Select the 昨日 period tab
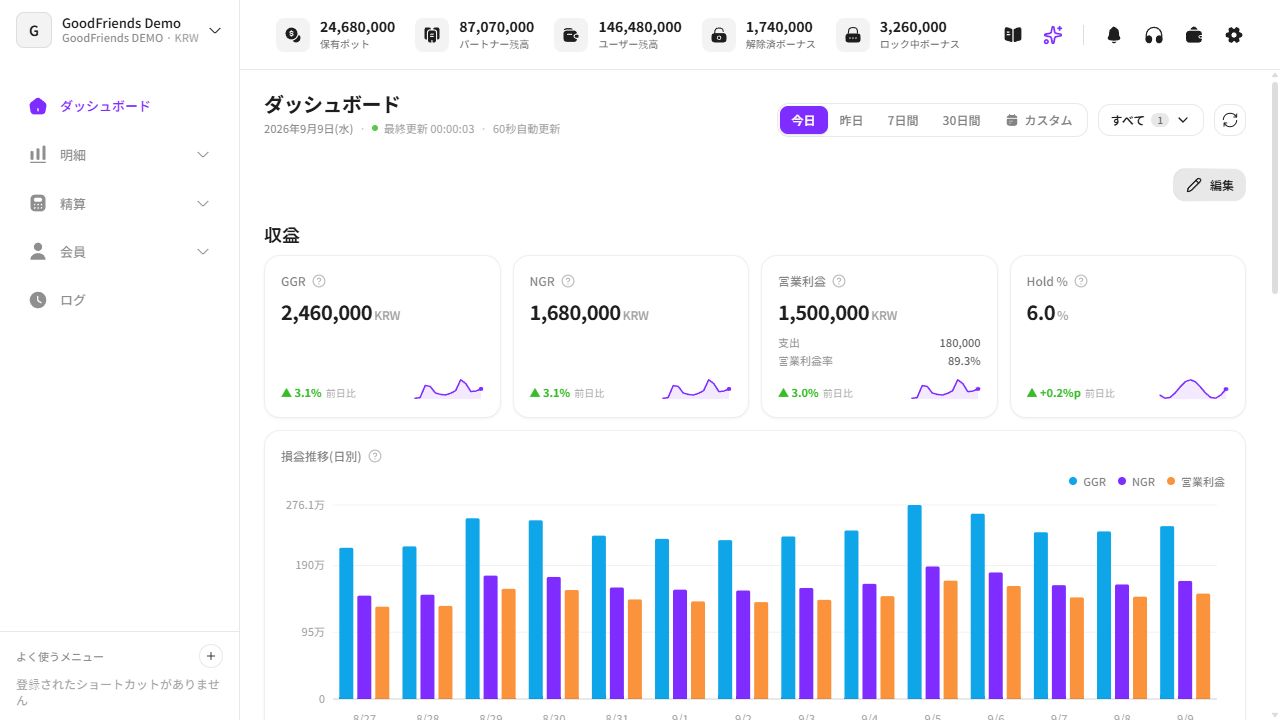This screenshot has height=720, width=1280. 851,120
